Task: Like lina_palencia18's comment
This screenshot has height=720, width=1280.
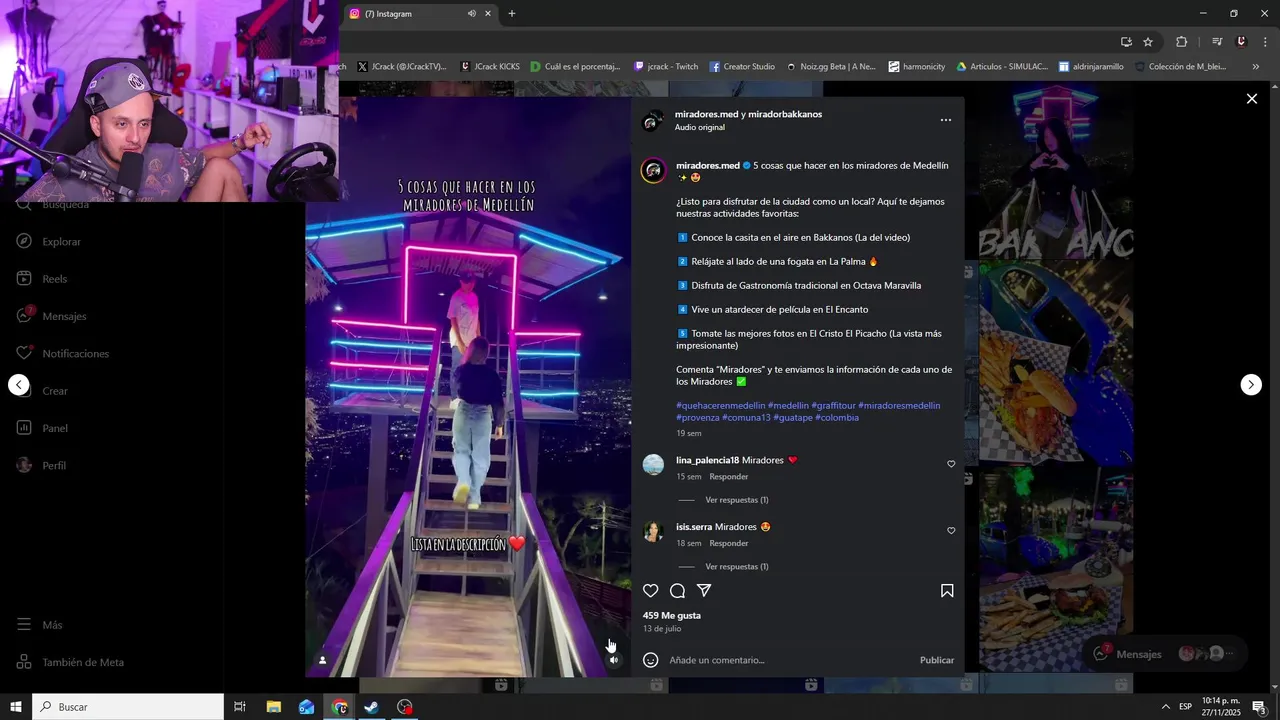Action: coord(951,464)
